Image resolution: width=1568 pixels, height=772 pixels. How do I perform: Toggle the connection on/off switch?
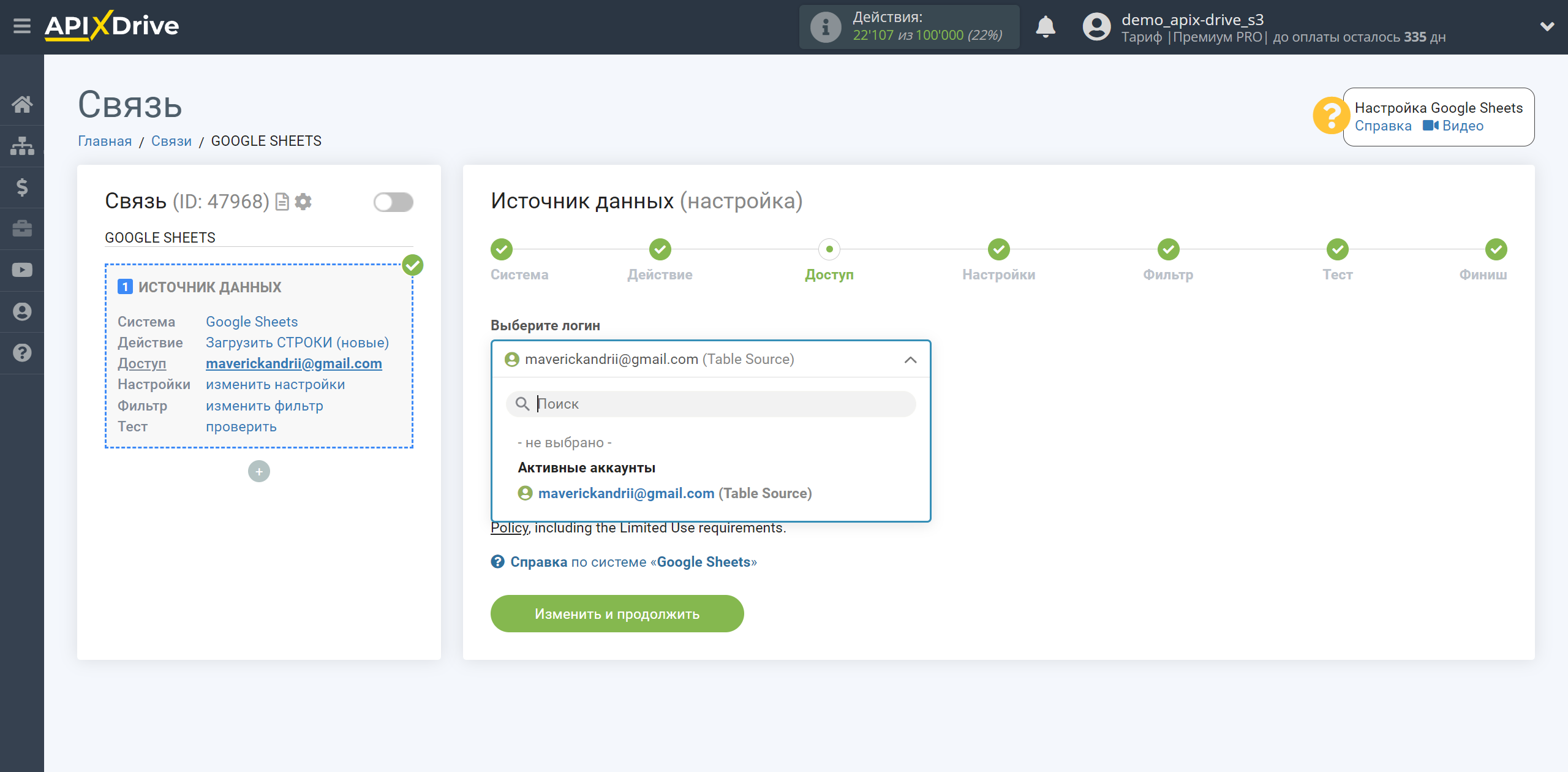393,202
